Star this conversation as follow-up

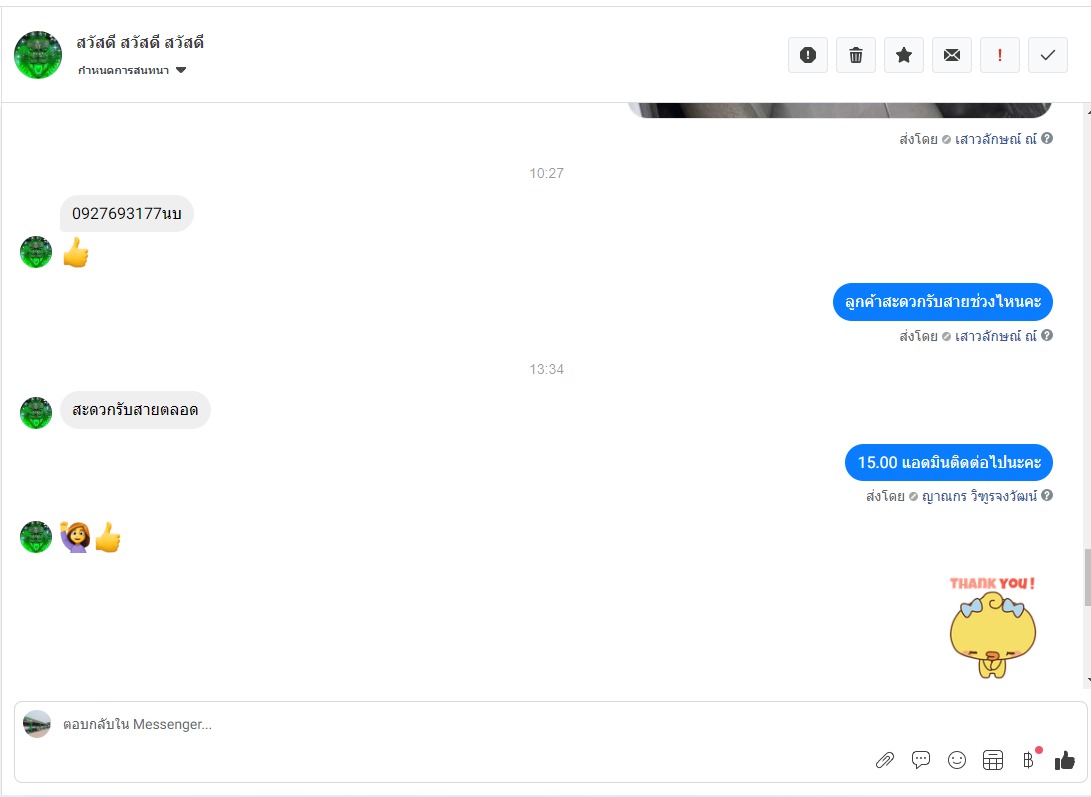coord(904,55)
